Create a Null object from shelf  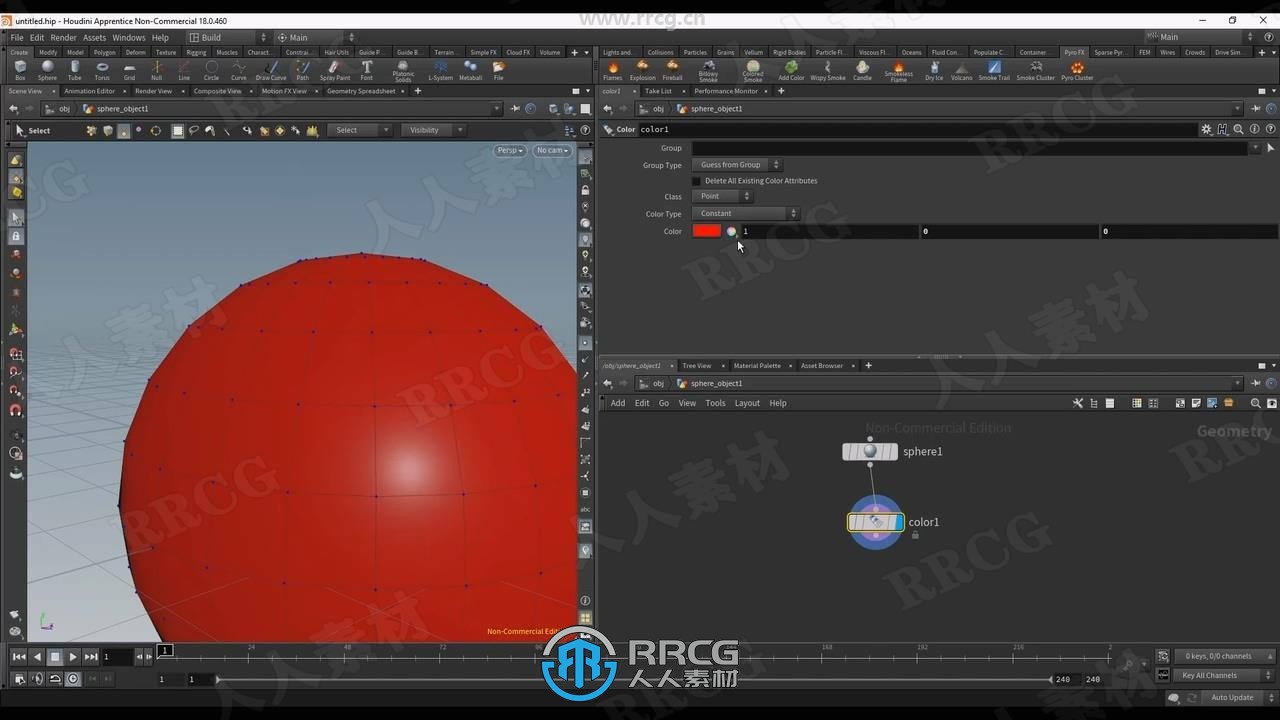(x=156, y=70)
